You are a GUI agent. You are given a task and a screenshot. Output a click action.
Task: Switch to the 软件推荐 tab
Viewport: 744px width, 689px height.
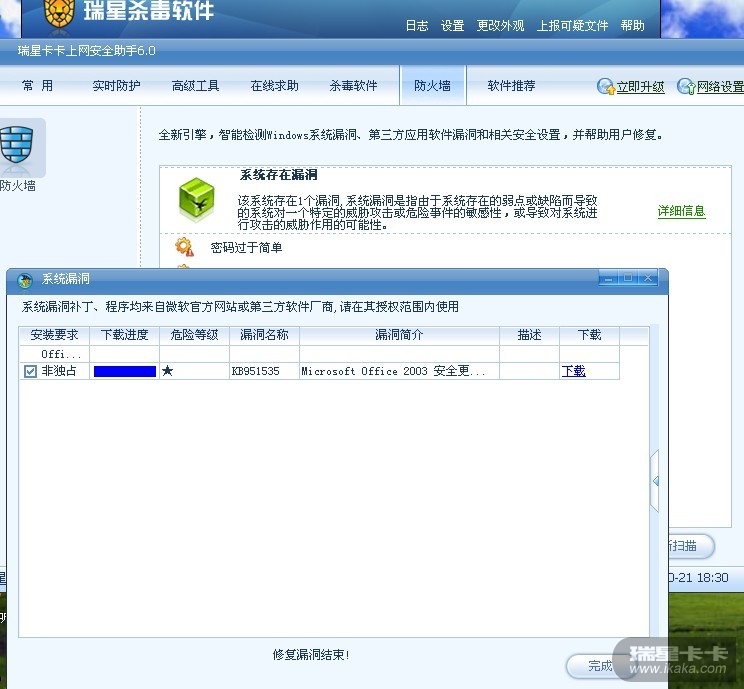[x=512, y=86]
